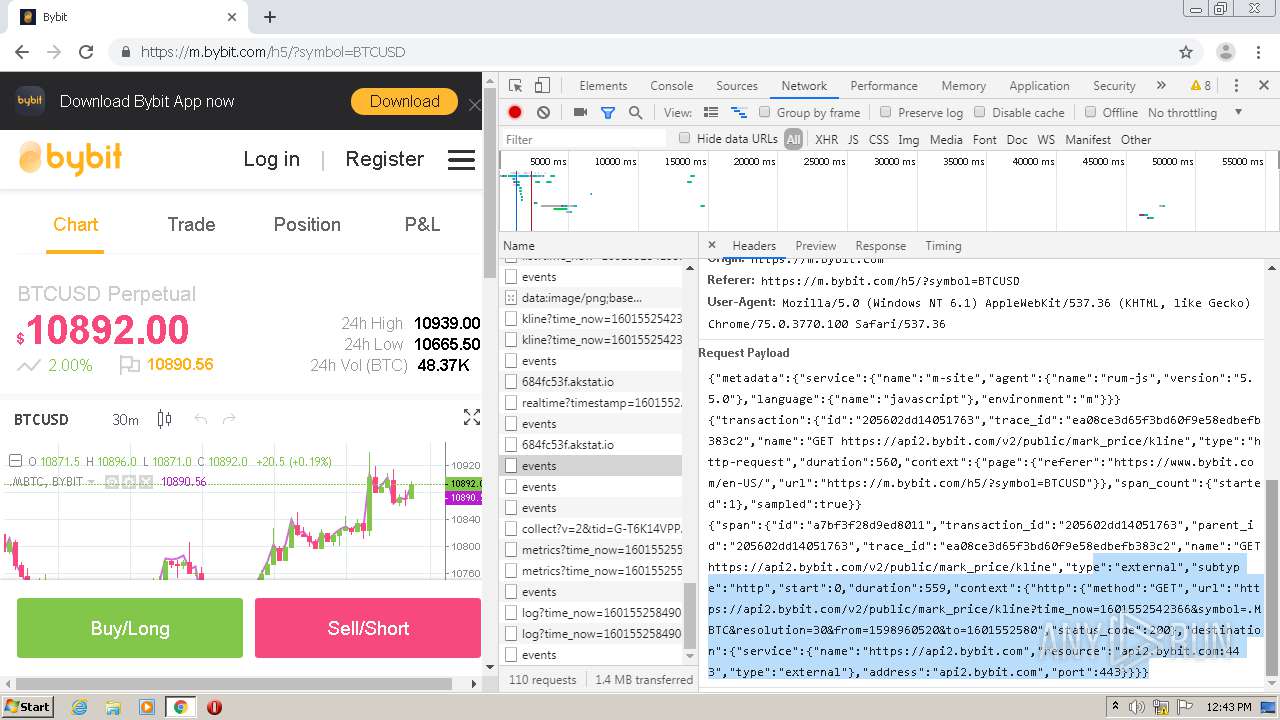The image size is (1280, 720).
Task: Click the Sell/Short button
Action: [x=368, y=628]
